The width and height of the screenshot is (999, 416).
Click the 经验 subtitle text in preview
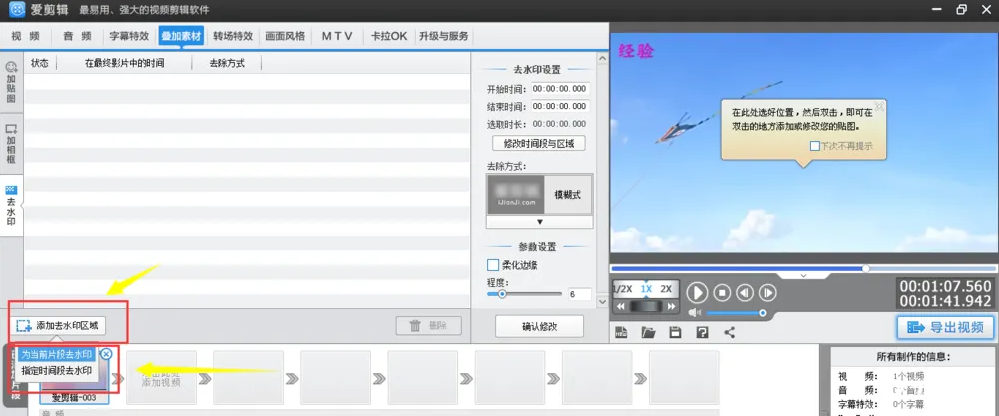(636, 52)
